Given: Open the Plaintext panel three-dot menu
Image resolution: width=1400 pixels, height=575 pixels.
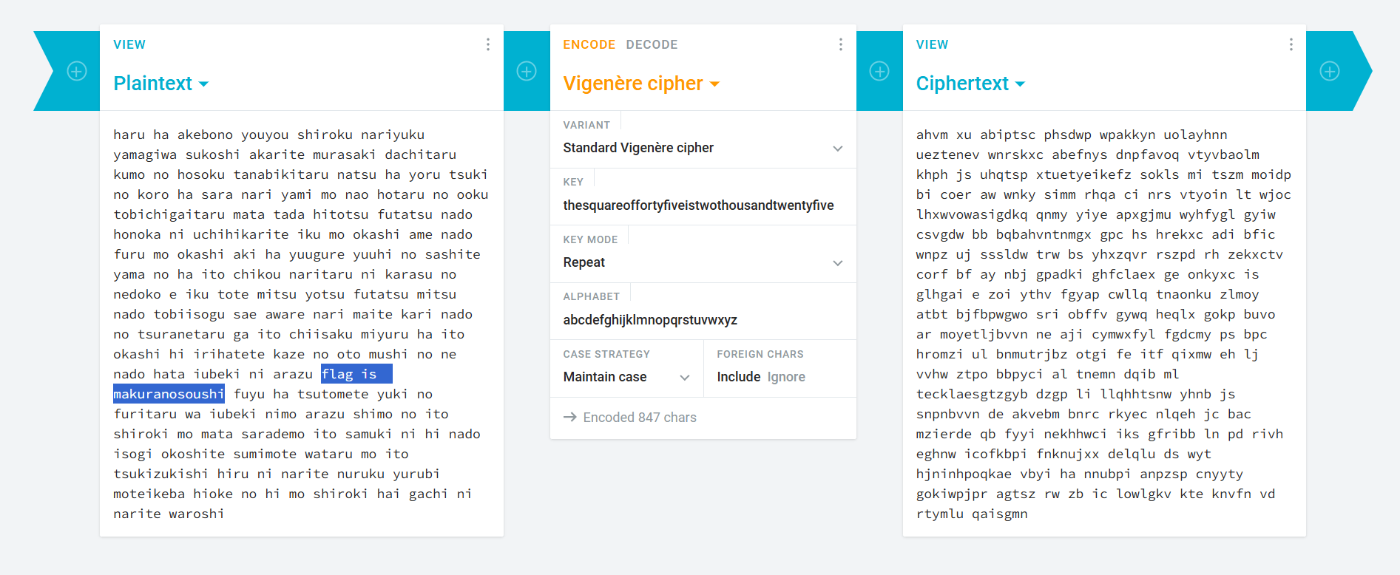Looking at the screenshot, I should point(488,44).
